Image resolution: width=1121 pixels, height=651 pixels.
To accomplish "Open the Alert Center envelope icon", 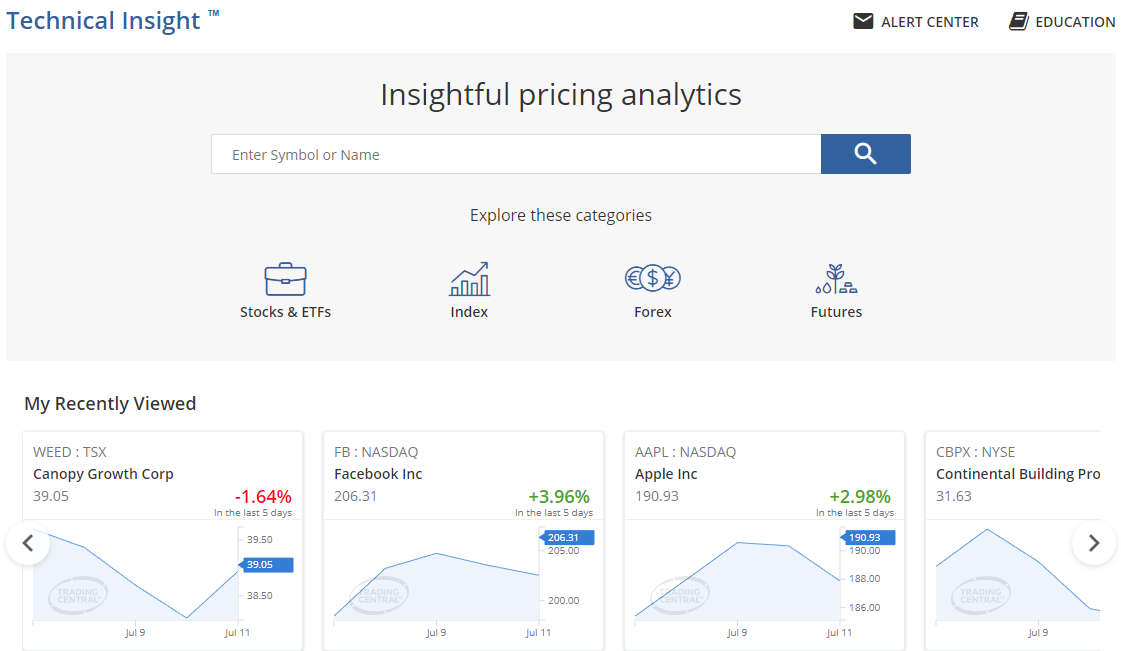I will tap(863, 21).
